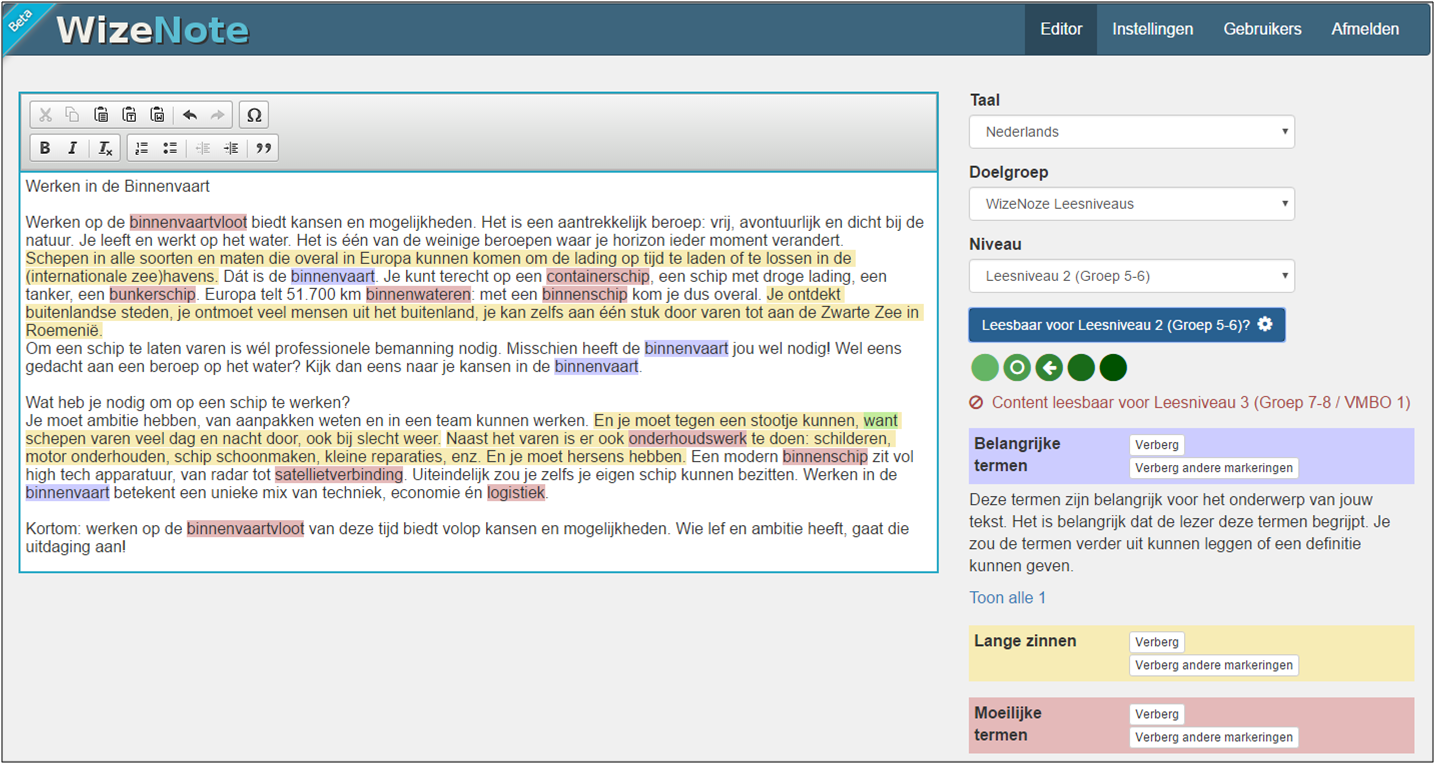This screenshot has height=764, width=1434.
Task: Click the Remove Format icon
Action: (105, 148)
